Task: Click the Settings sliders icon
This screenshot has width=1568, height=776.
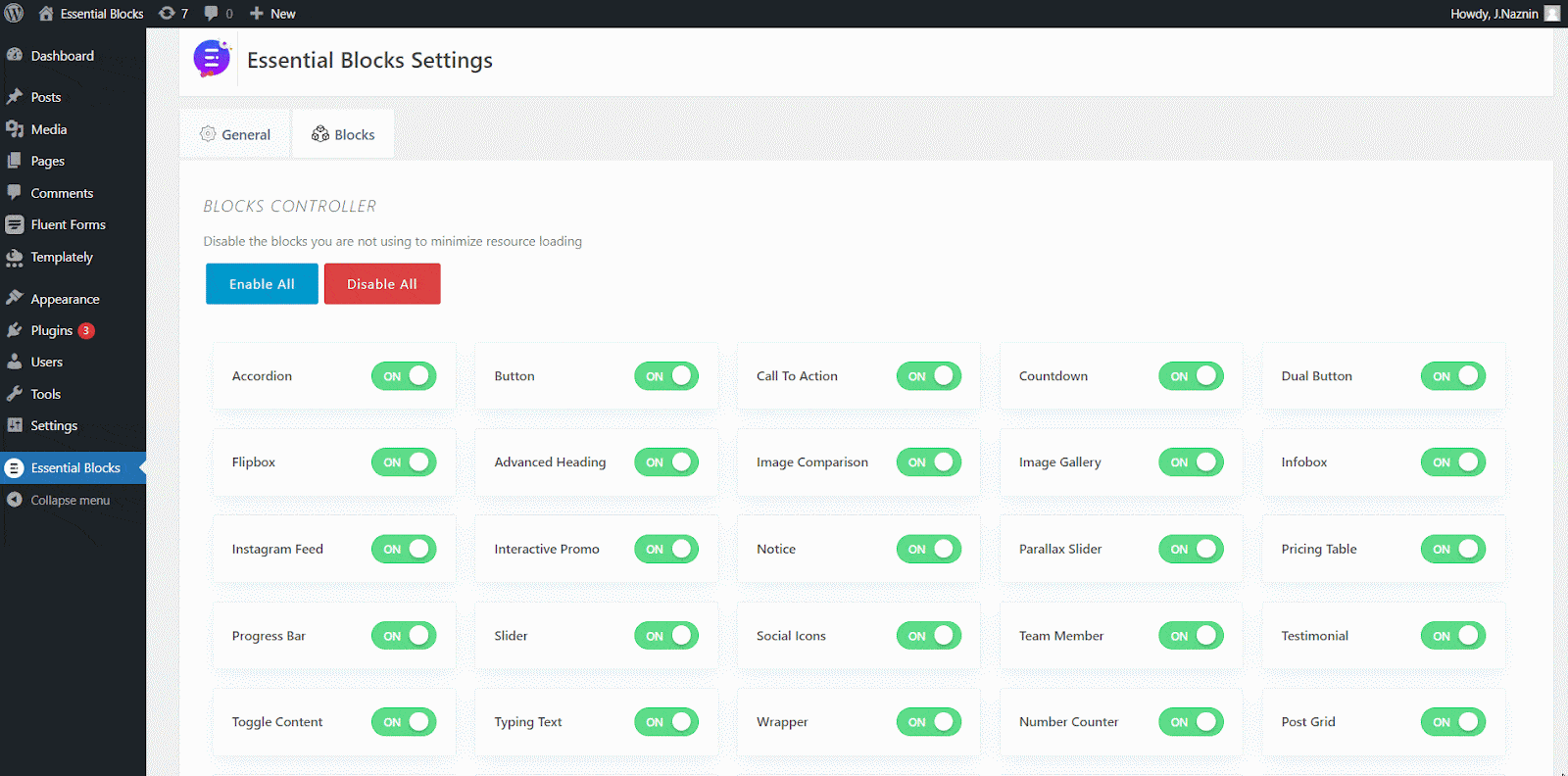Action: tap(15, 425)
